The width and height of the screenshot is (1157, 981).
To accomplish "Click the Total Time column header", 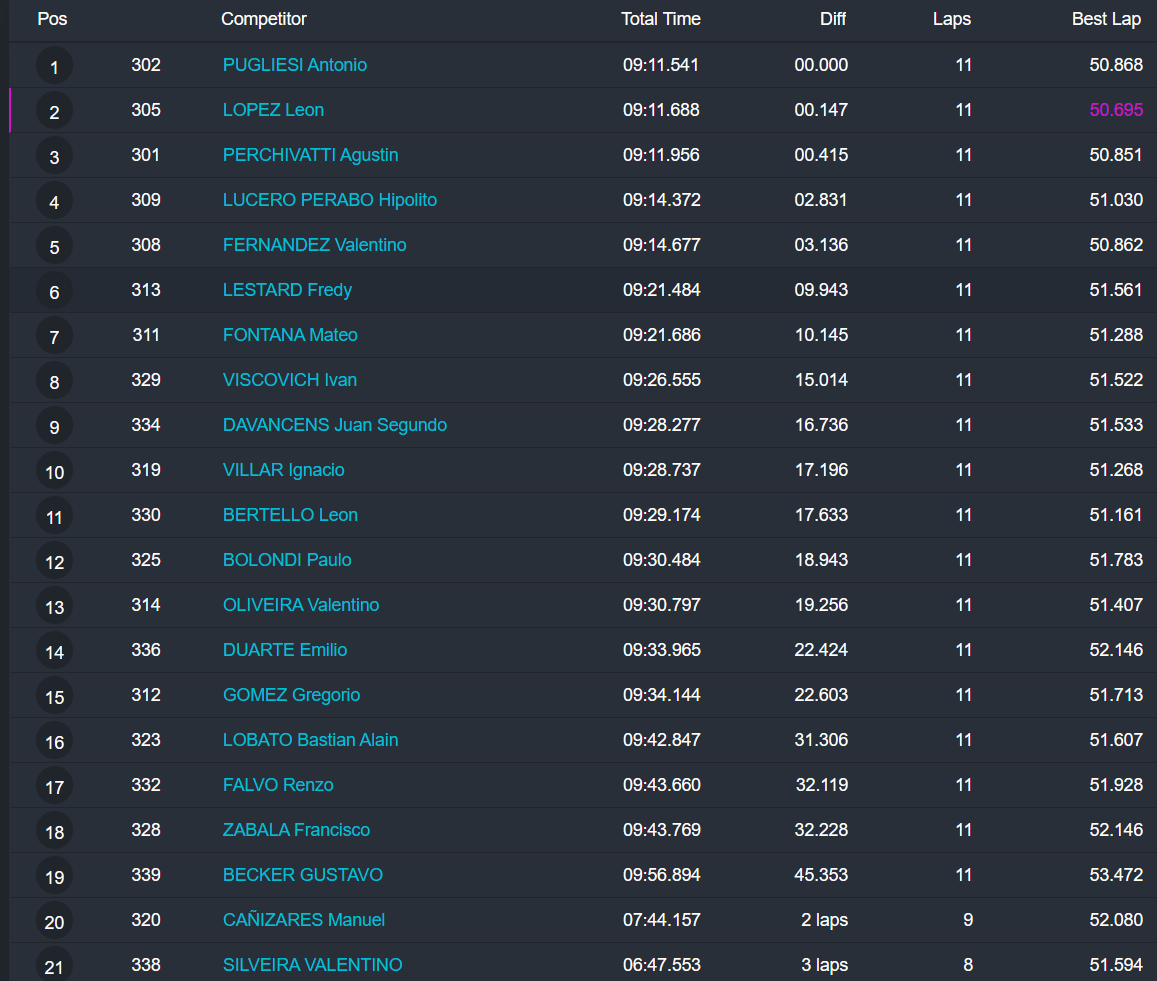I will pyautogui.click(x=660, y=19).
